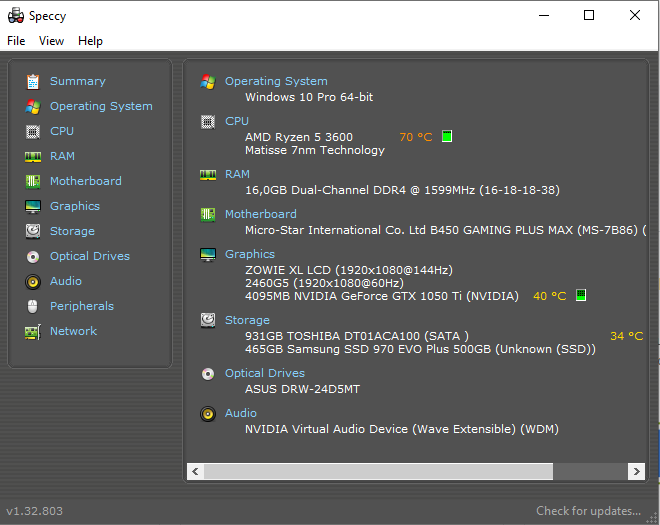
Task: Click the Optical Drives disc icon in sidebar
Action: tap(33, 257)
